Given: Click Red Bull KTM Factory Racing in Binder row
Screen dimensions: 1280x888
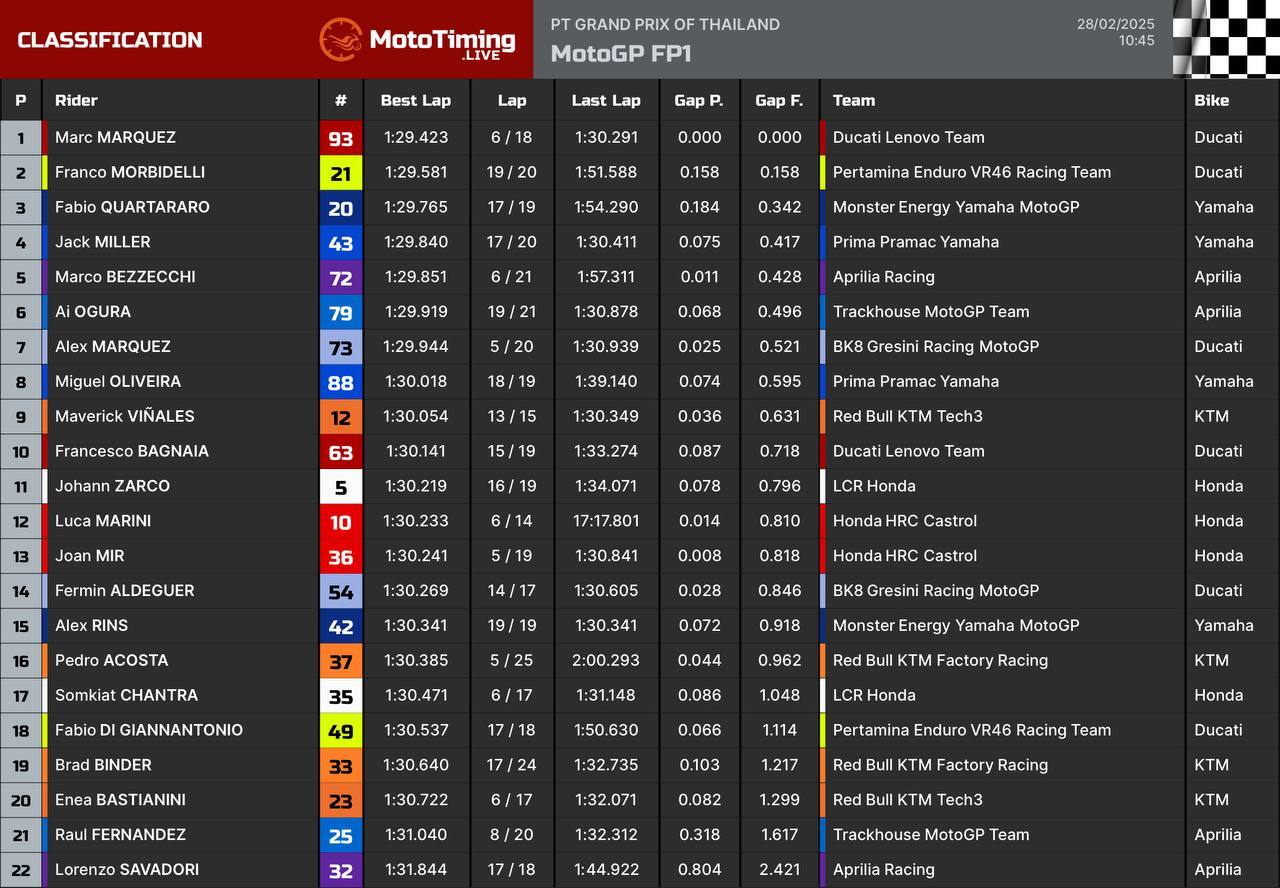Looking at the screenshot, I should click(x=940, y=765).
